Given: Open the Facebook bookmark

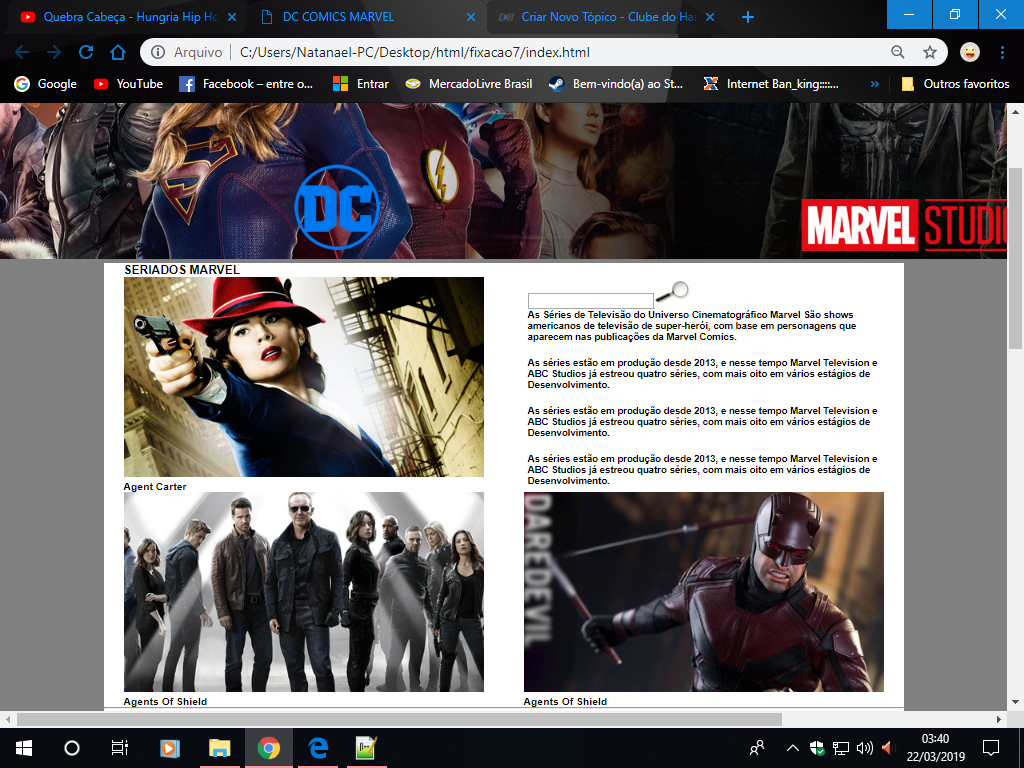Looking at the screenshot, I should (246, 84).
